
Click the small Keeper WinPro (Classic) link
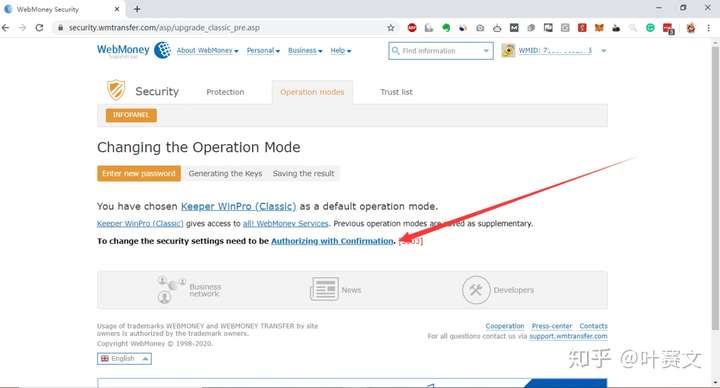(140, 224)
